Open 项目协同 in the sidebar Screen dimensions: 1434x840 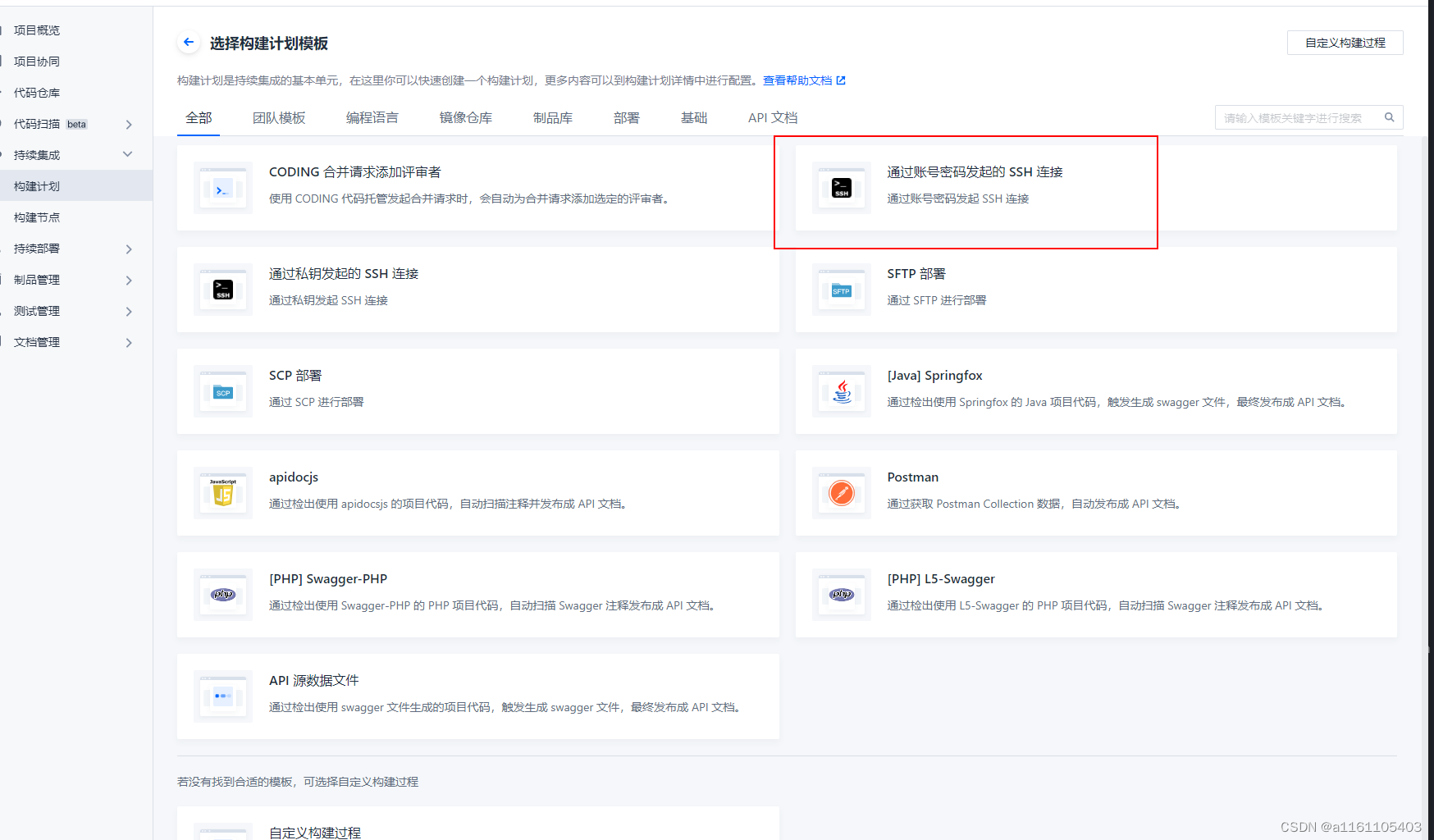pos(37,62)
